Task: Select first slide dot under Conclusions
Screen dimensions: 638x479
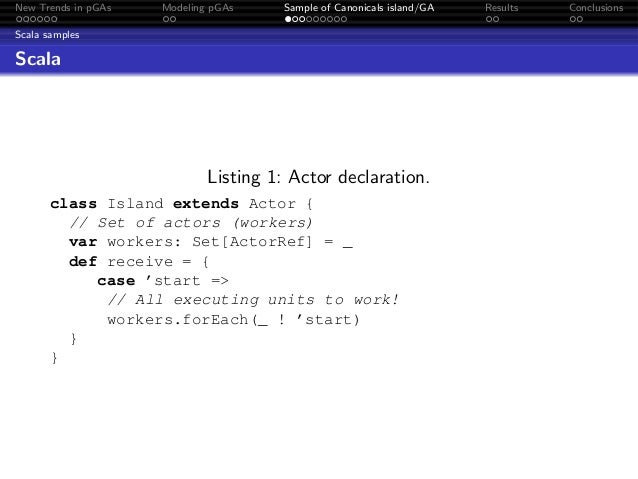Action: (x=573, y=19)
